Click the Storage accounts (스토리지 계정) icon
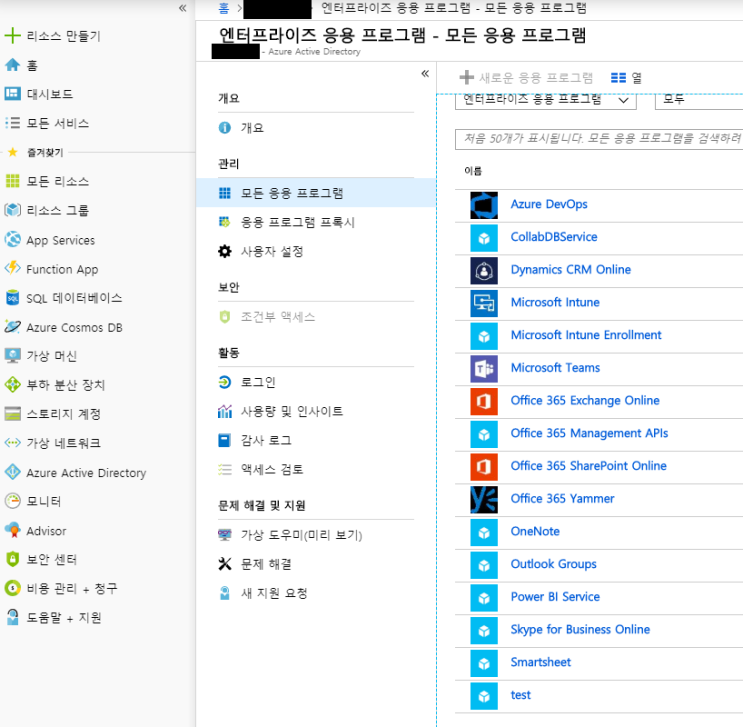Screen dimensions: 743x727 coord(12,414)
